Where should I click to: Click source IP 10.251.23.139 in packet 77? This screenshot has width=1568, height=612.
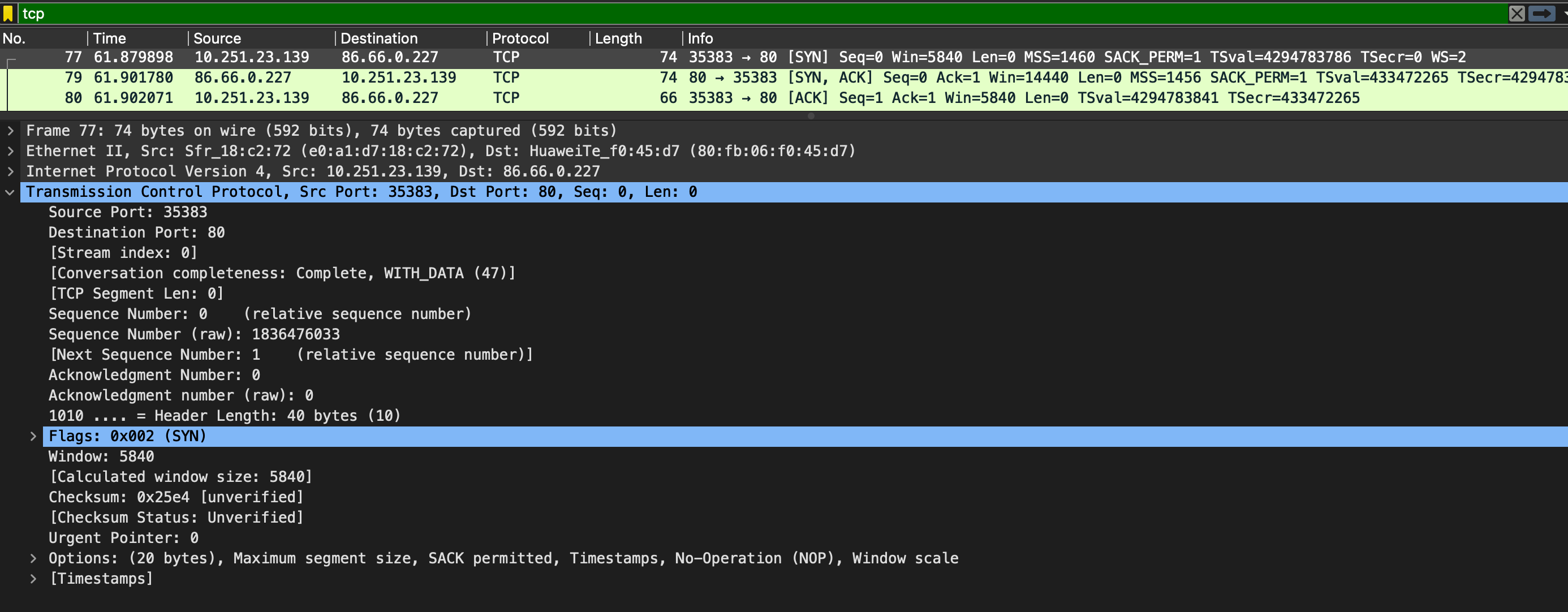(x=251, y=57)
